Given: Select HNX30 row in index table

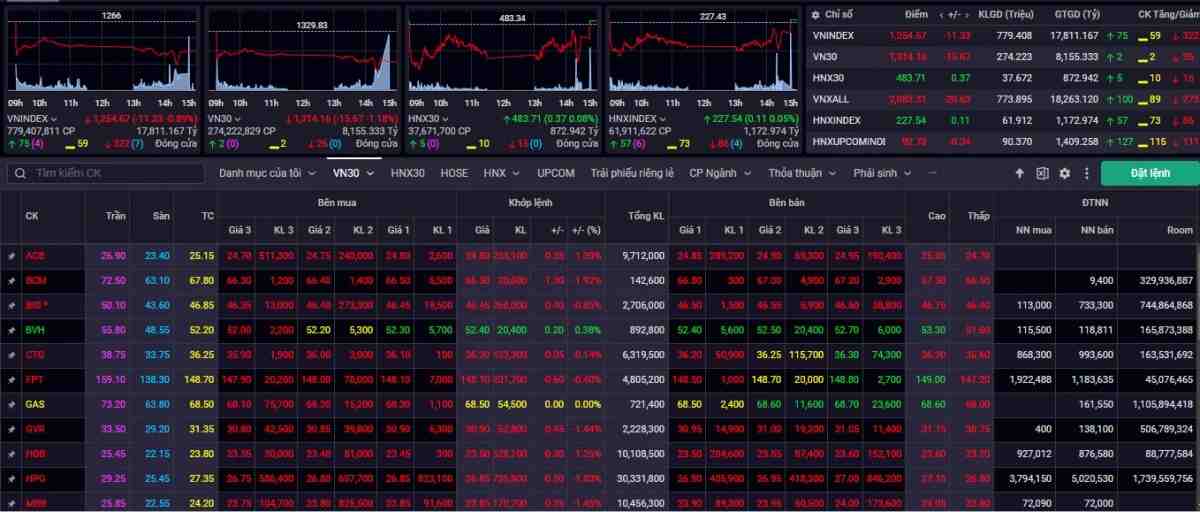Looking at the screenshot, I should (x=1003, y=78).
